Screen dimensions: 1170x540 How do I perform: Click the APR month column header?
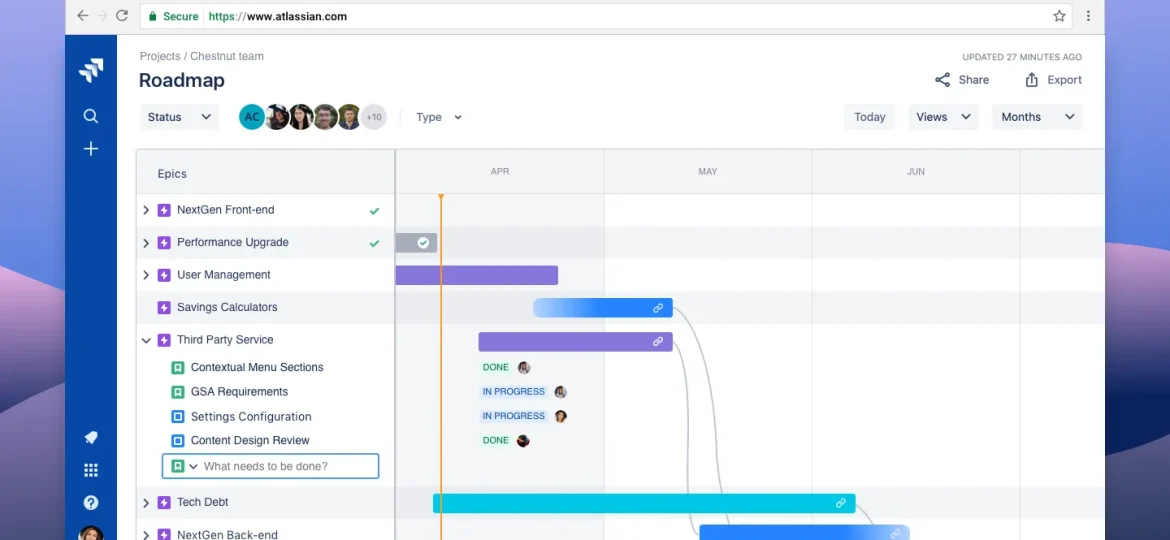(500, 172)
